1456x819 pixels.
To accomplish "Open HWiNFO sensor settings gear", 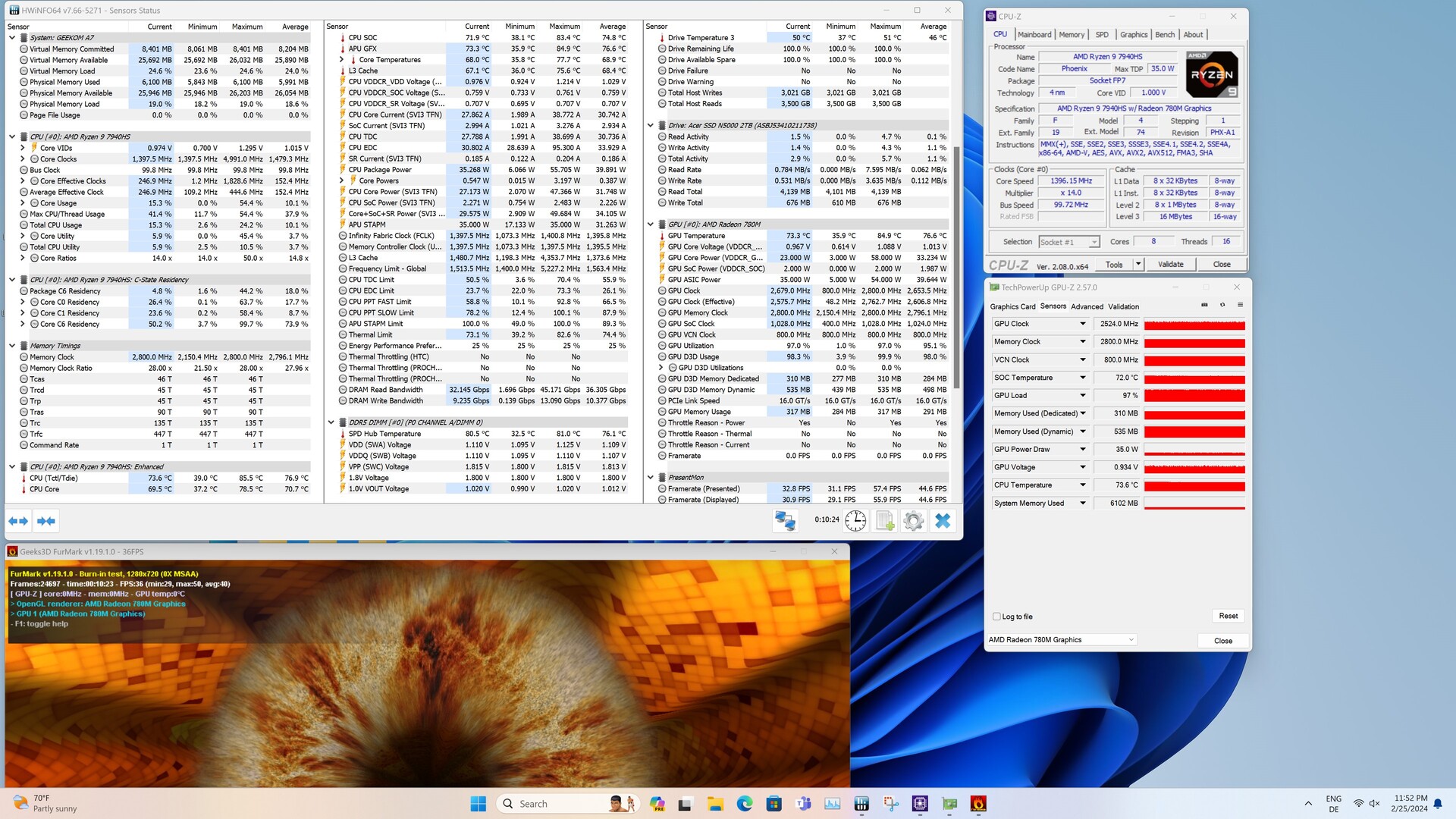I will click(x=914, y=521).
